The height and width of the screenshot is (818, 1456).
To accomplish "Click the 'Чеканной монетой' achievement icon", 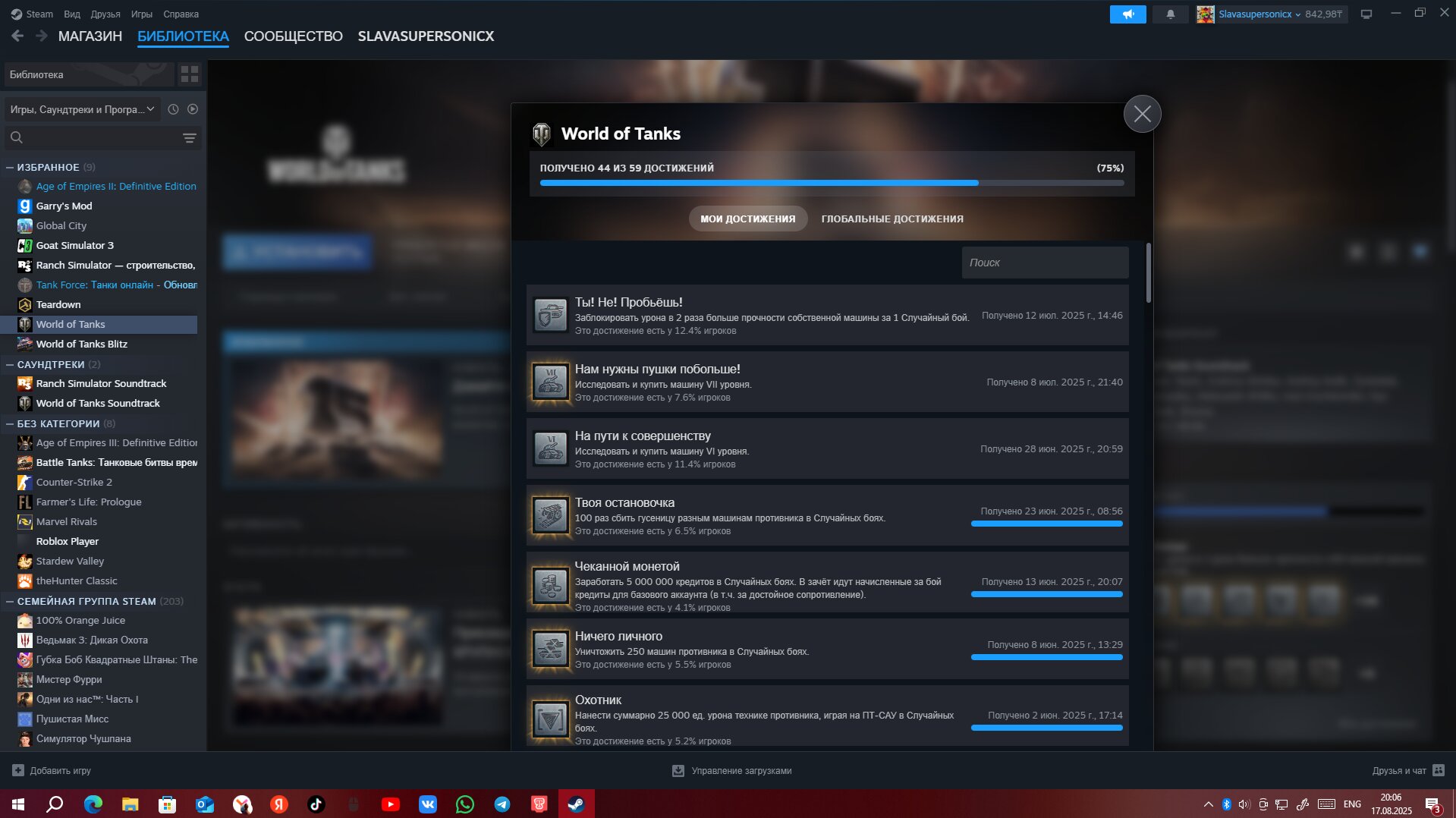I will (550, 585).
